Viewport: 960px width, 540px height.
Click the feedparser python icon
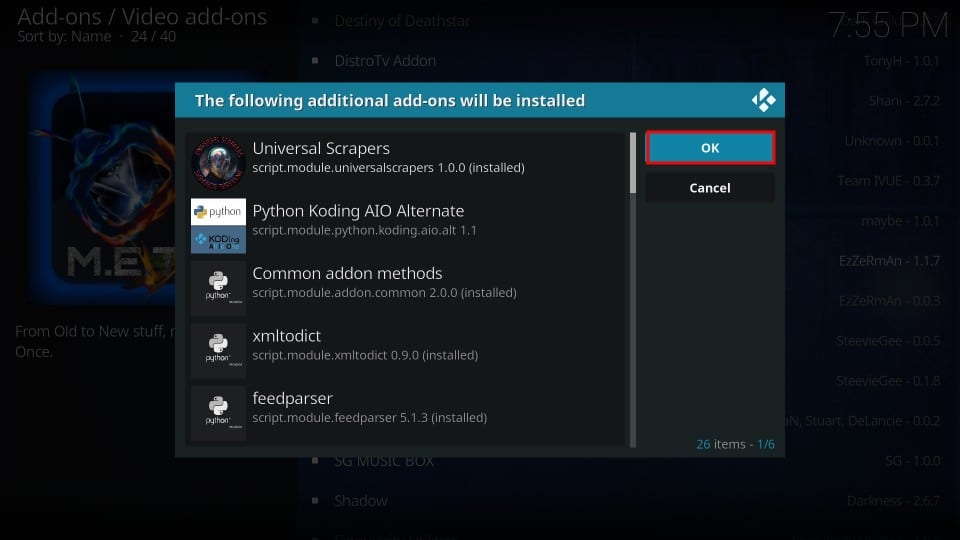pos(218,413)
